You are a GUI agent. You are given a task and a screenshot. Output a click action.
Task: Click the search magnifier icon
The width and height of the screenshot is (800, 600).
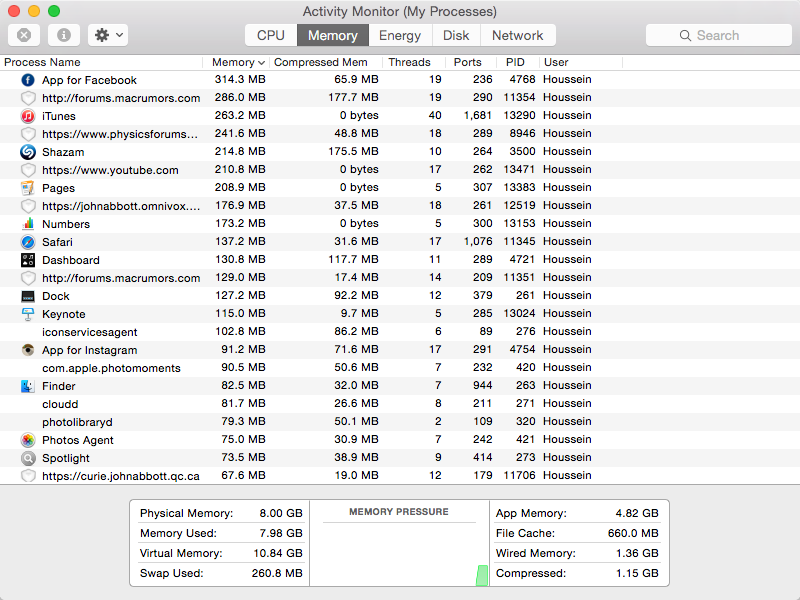pos(685,35)
